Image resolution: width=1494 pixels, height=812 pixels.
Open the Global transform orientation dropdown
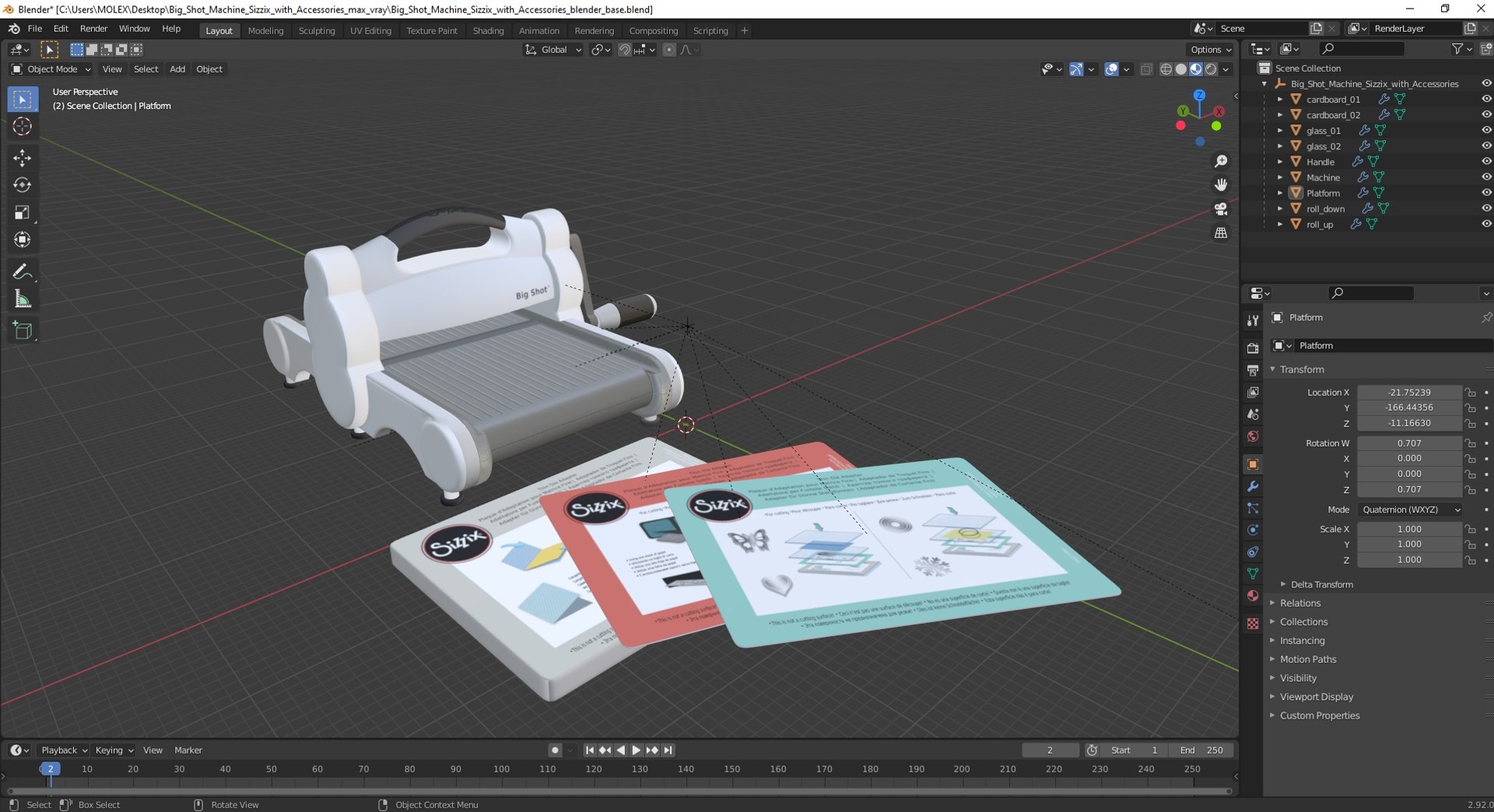click(x=553, y=50)
